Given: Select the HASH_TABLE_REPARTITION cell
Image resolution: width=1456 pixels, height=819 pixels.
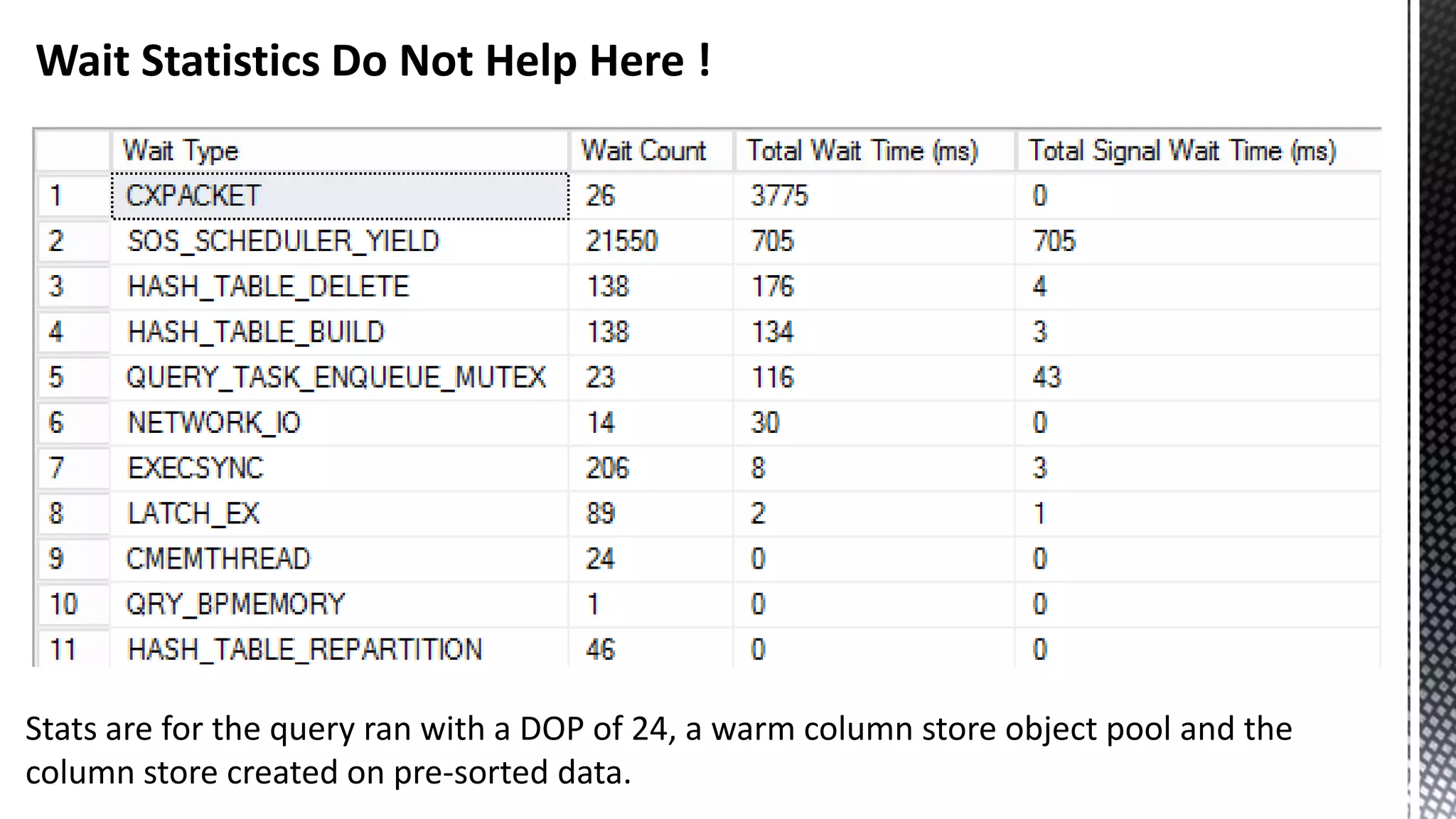Looking at the screenshot, I should (340, 648).
